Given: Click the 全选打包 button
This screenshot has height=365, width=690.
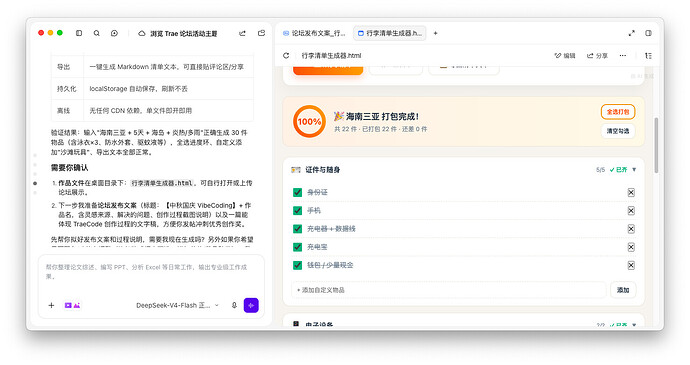Looking at the screenshot, I should (x=618, y=112).
